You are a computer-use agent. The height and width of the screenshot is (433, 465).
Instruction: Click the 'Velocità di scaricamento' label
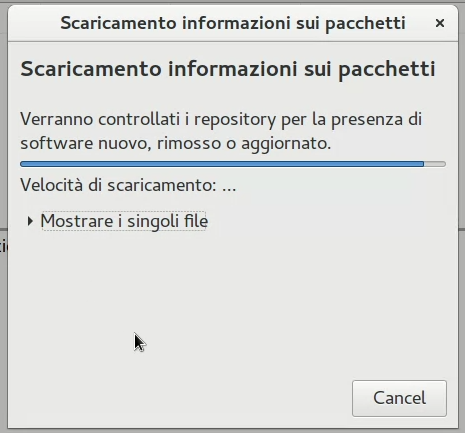118,185
